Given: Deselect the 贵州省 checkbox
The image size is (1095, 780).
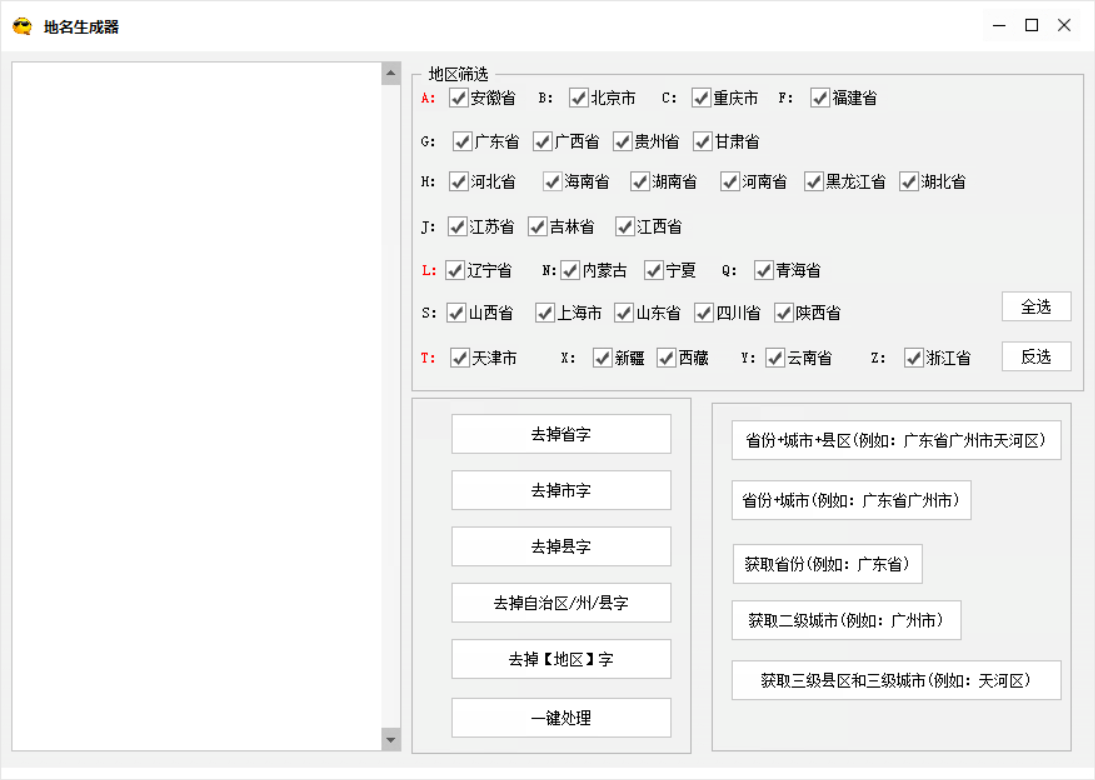Looking at the screenshot, I should pos(622,142).
